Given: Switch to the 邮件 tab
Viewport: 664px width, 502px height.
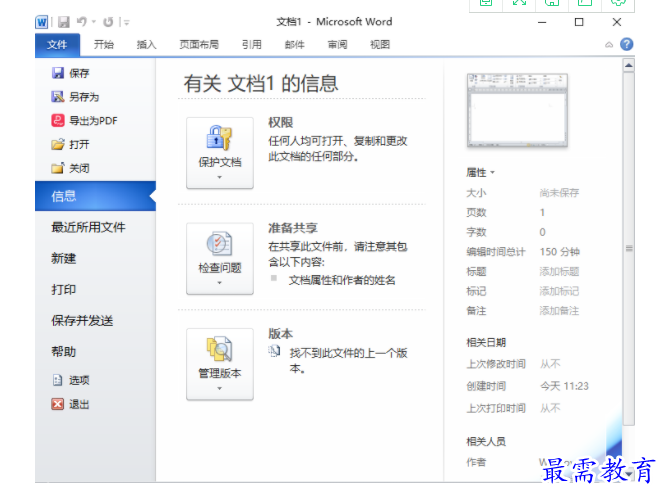Looking at the screenshot, I should [x=294, y=45].
